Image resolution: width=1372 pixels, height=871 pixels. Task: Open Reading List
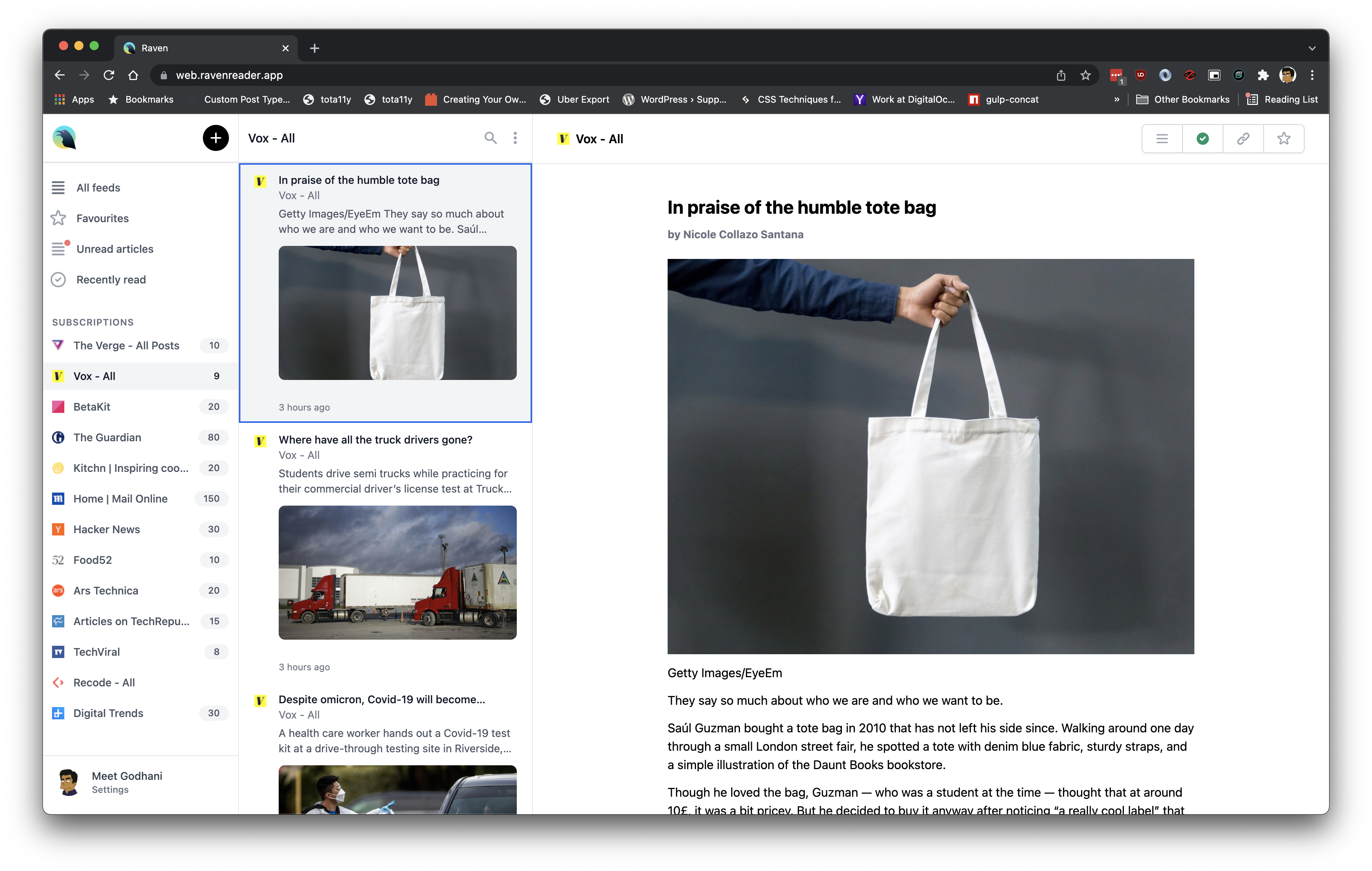1282,100
